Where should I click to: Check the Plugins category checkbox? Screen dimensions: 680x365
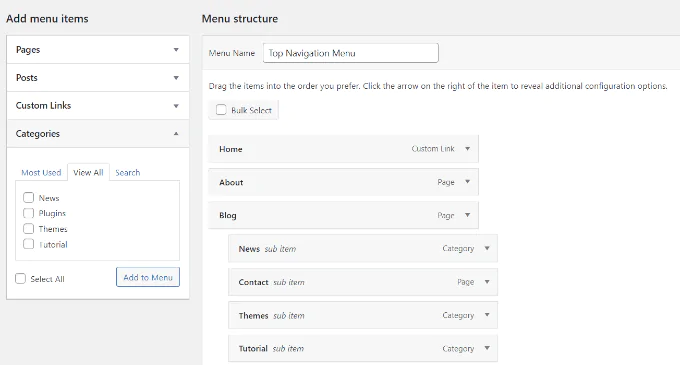pos(29,213)
